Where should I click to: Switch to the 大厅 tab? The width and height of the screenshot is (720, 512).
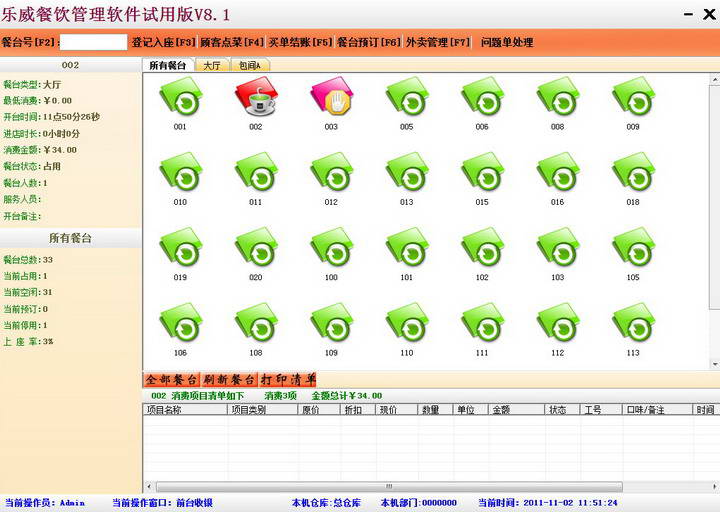[x=211, y=65]
